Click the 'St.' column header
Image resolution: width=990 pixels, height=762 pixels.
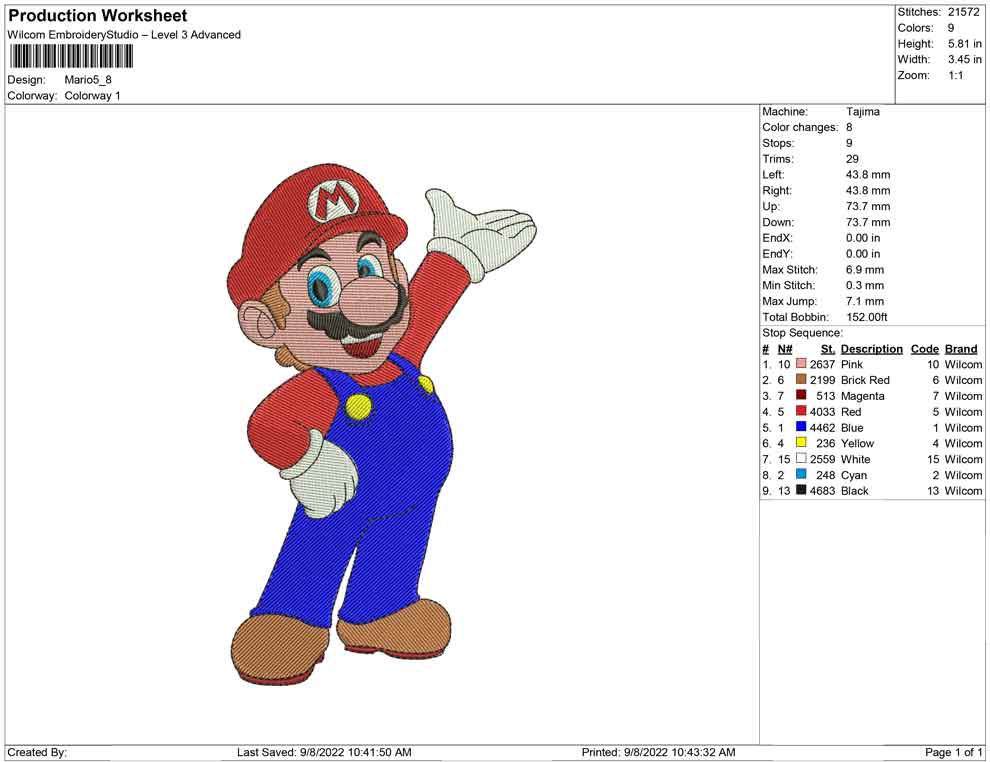[828, 349]
